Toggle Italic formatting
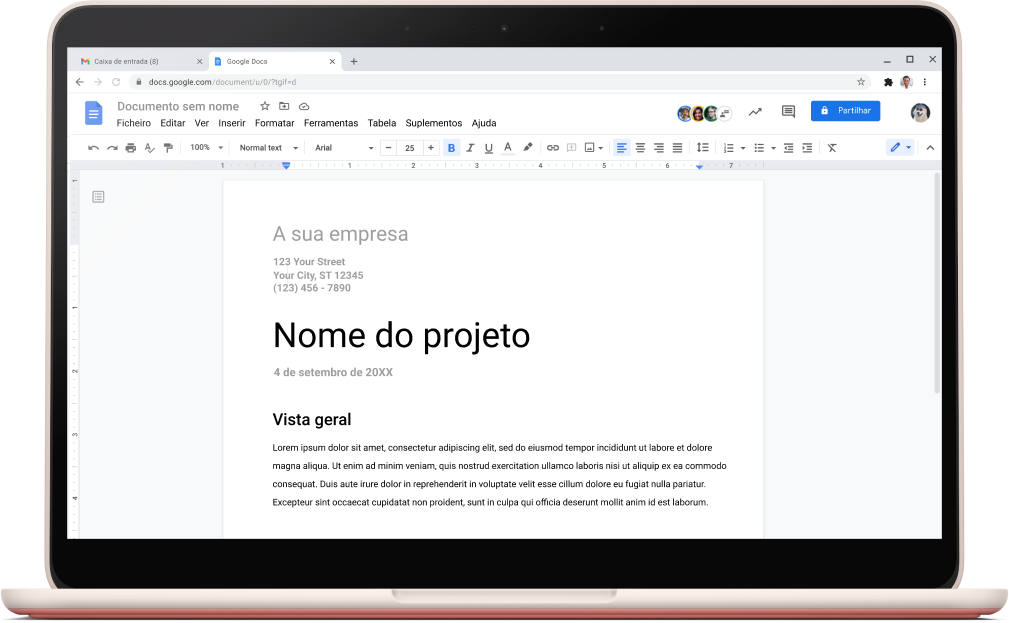1009x623 pixels. (x=470, y=148)
